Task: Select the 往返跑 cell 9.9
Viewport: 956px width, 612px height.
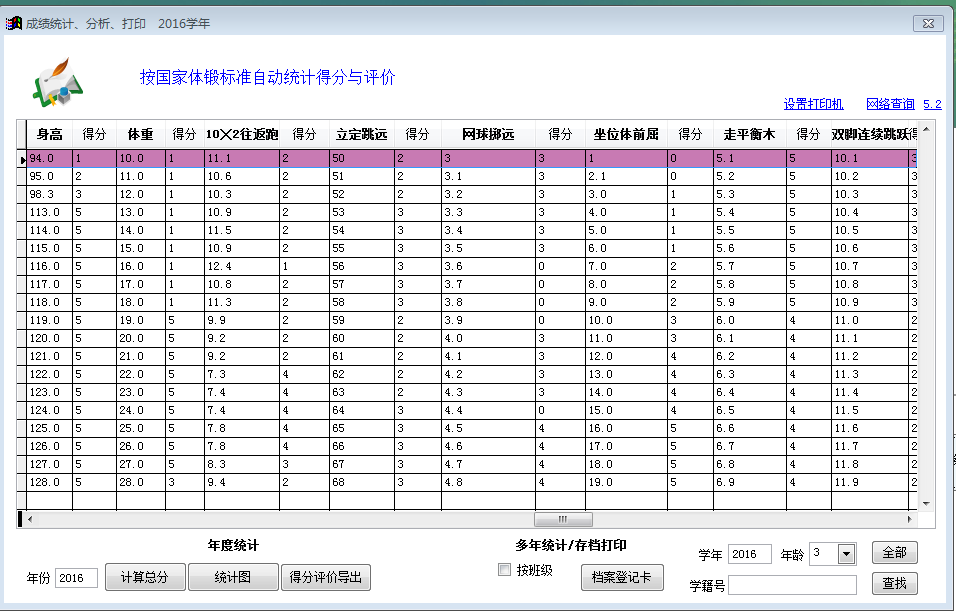Action: click(x=241, y=321)
